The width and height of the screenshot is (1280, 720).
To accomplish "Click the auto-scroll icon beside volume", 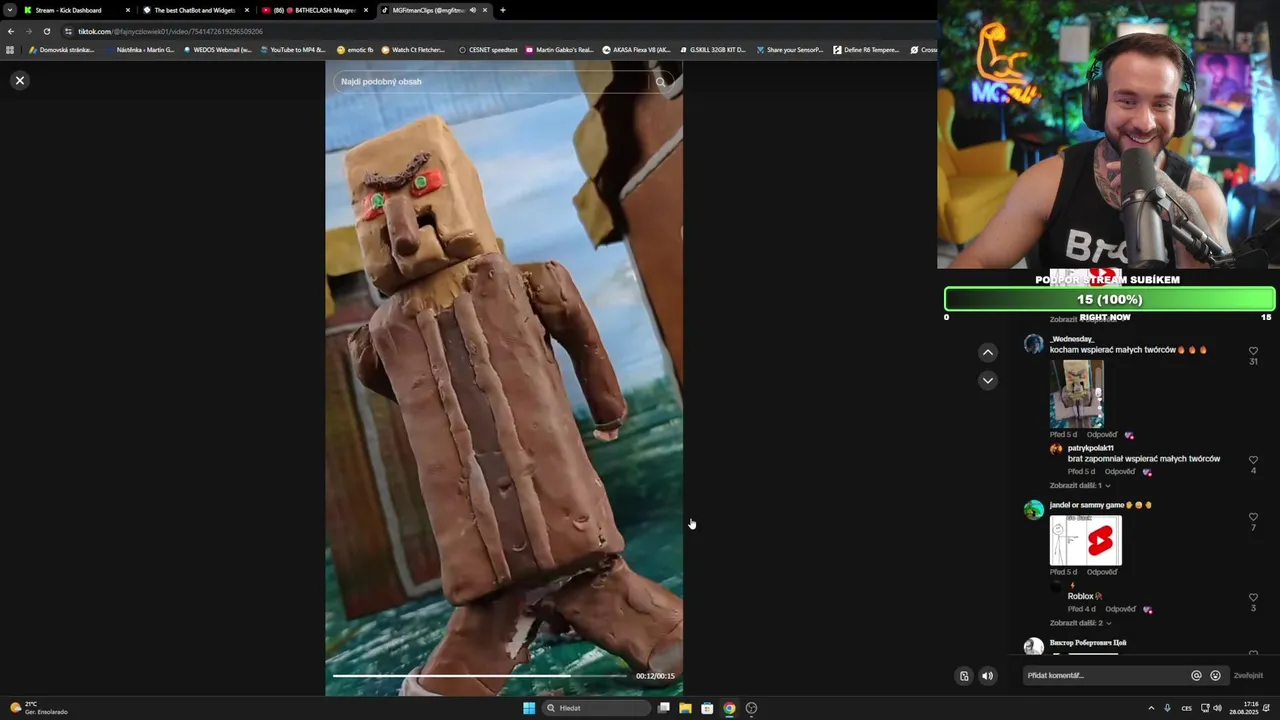I will (x=964, y=676).
